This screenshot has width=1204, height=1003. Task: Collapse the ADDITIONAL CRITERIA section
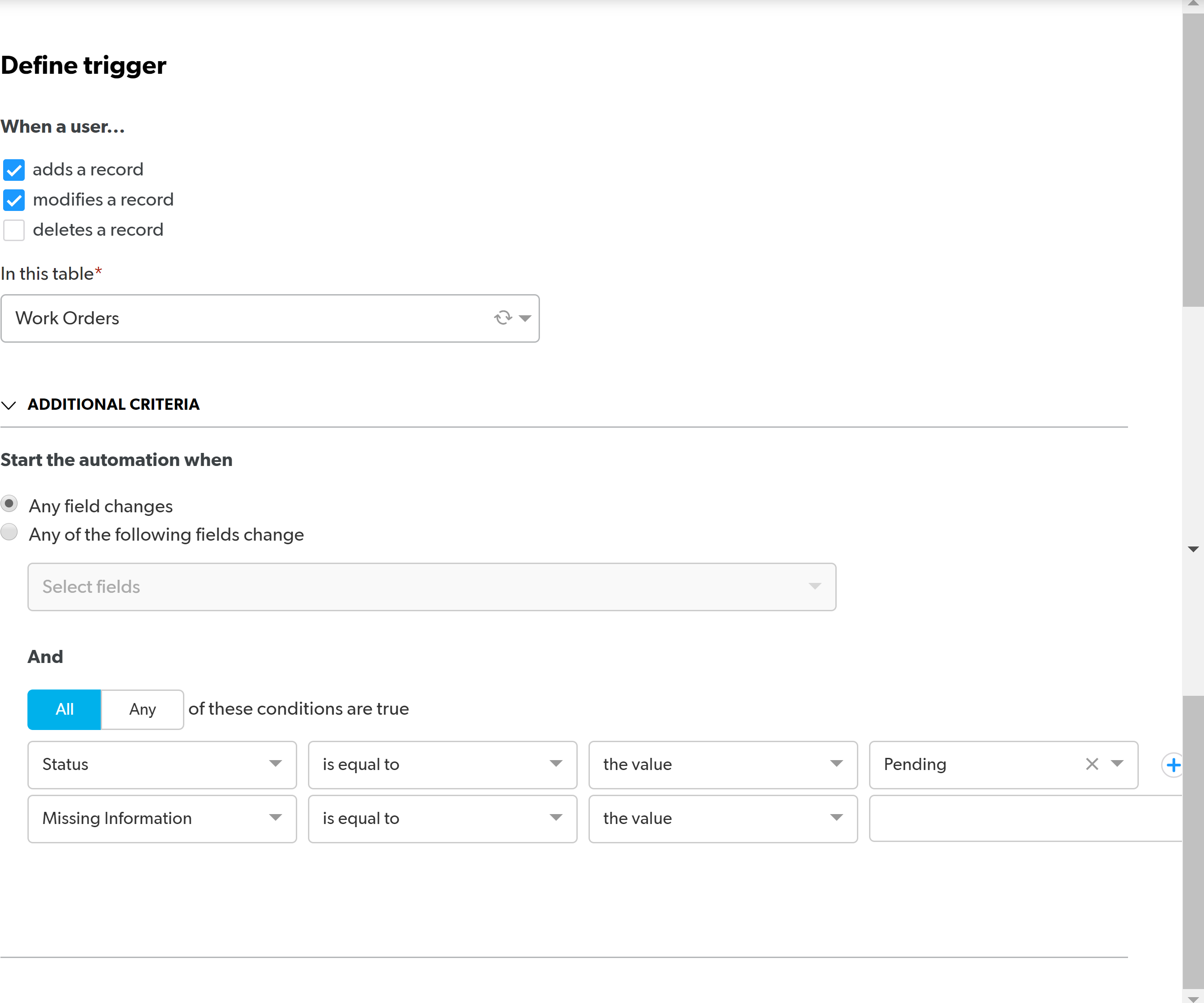(9, 405)
